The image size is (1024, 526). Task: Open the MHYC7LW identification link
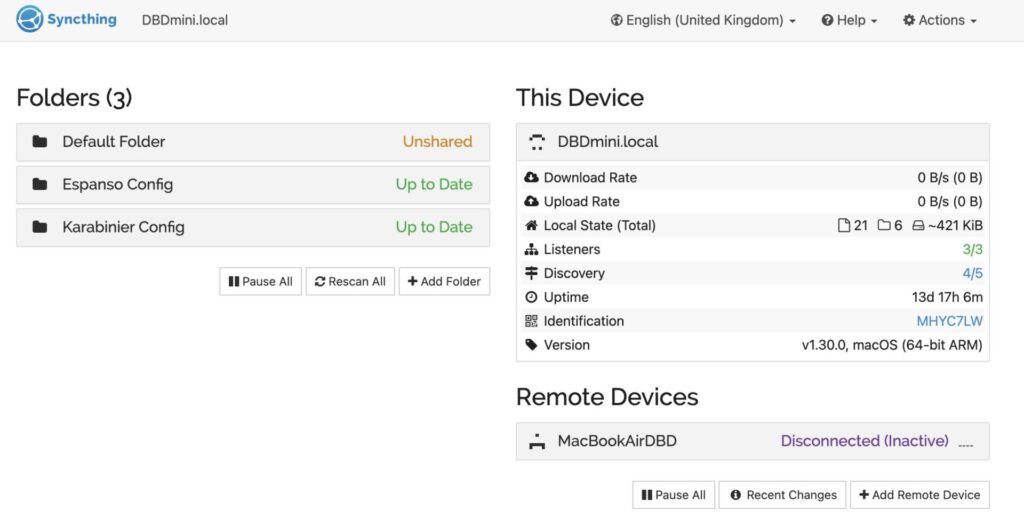tap(950, 321)
